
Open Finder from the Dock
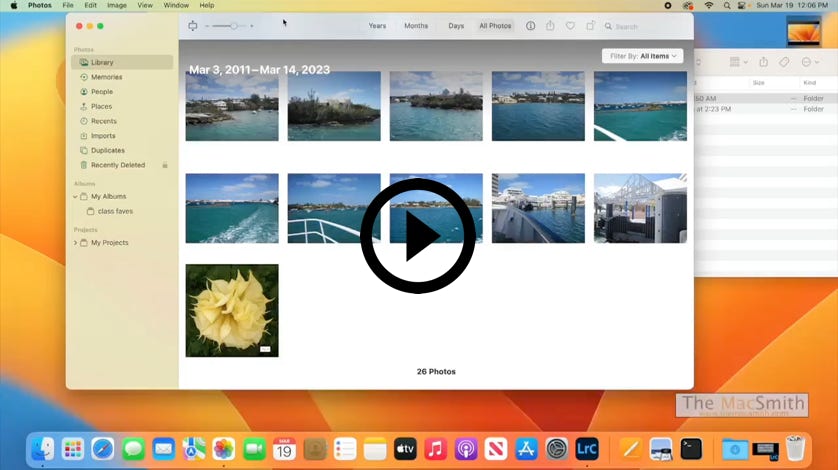pyautogui.click(x=42, y=449)
